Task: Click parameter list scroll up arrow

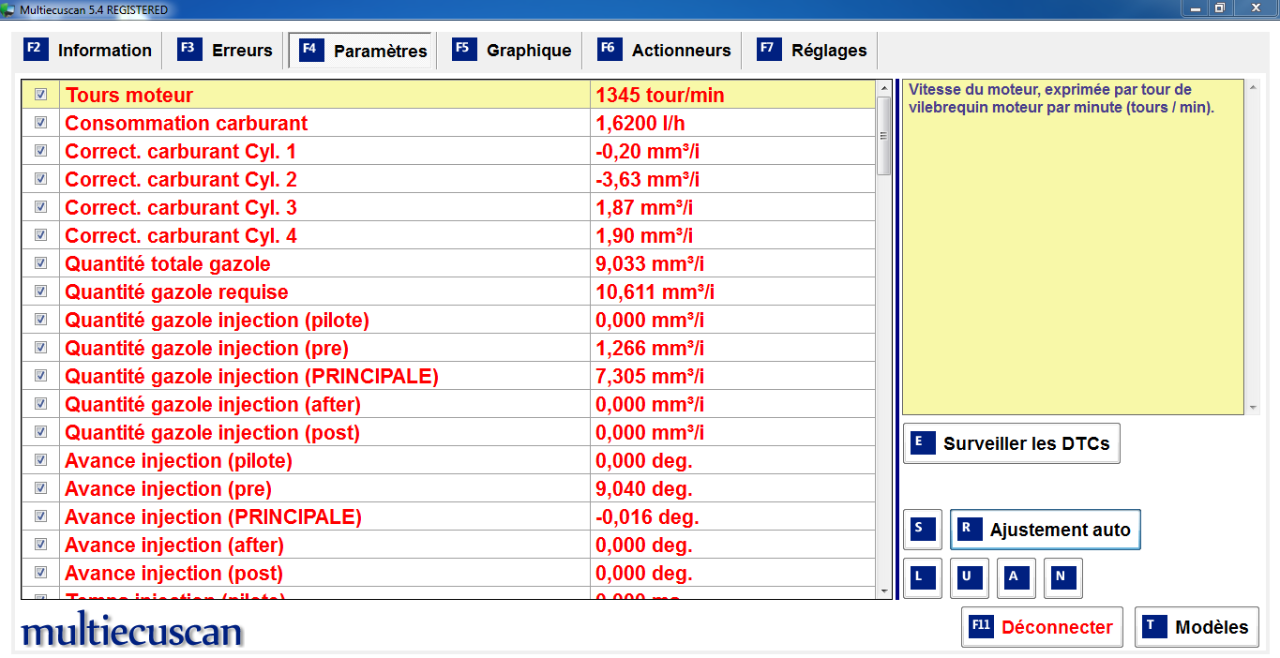Action: [883, 88]
